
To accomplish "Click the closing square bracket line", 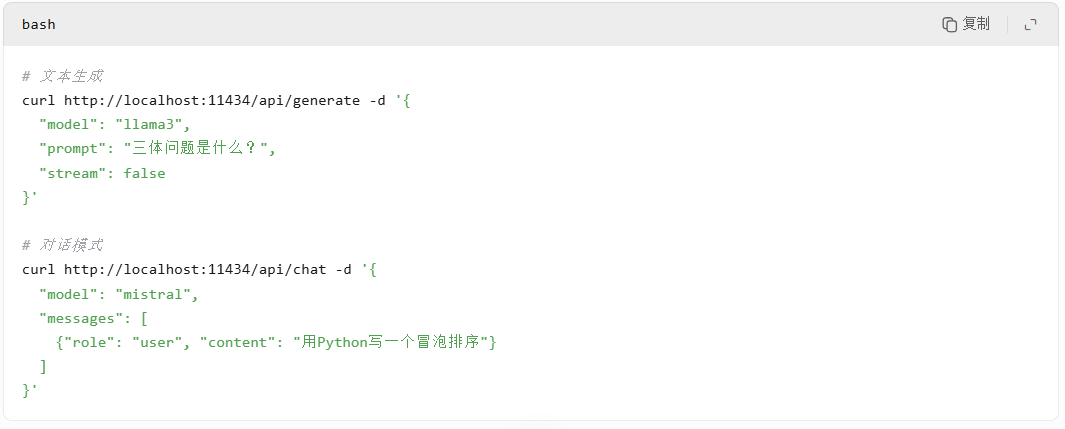I will point(43,367).
